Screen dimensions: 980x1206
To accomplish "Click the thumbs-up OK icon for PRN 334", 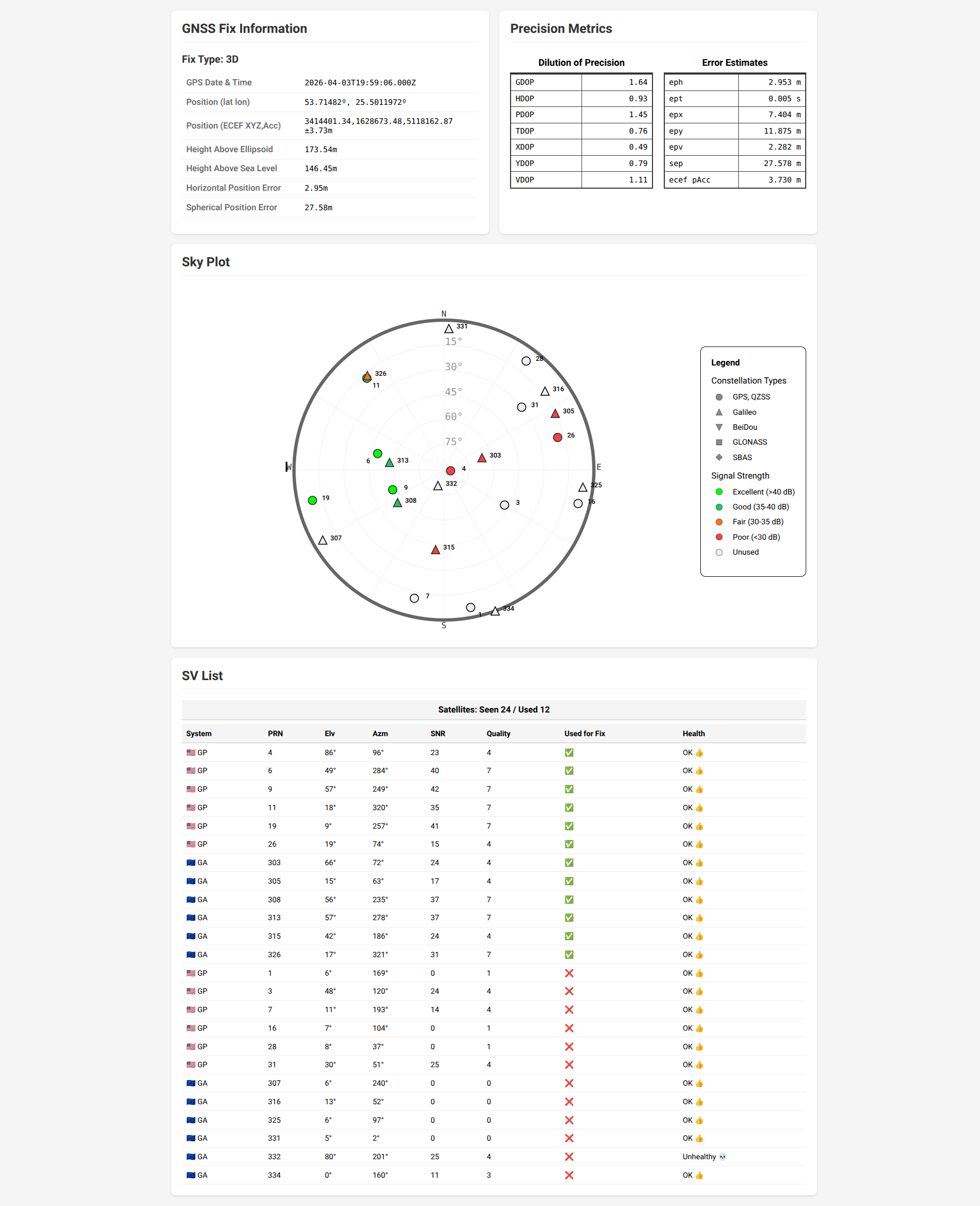I will [x=699, y=1175].
